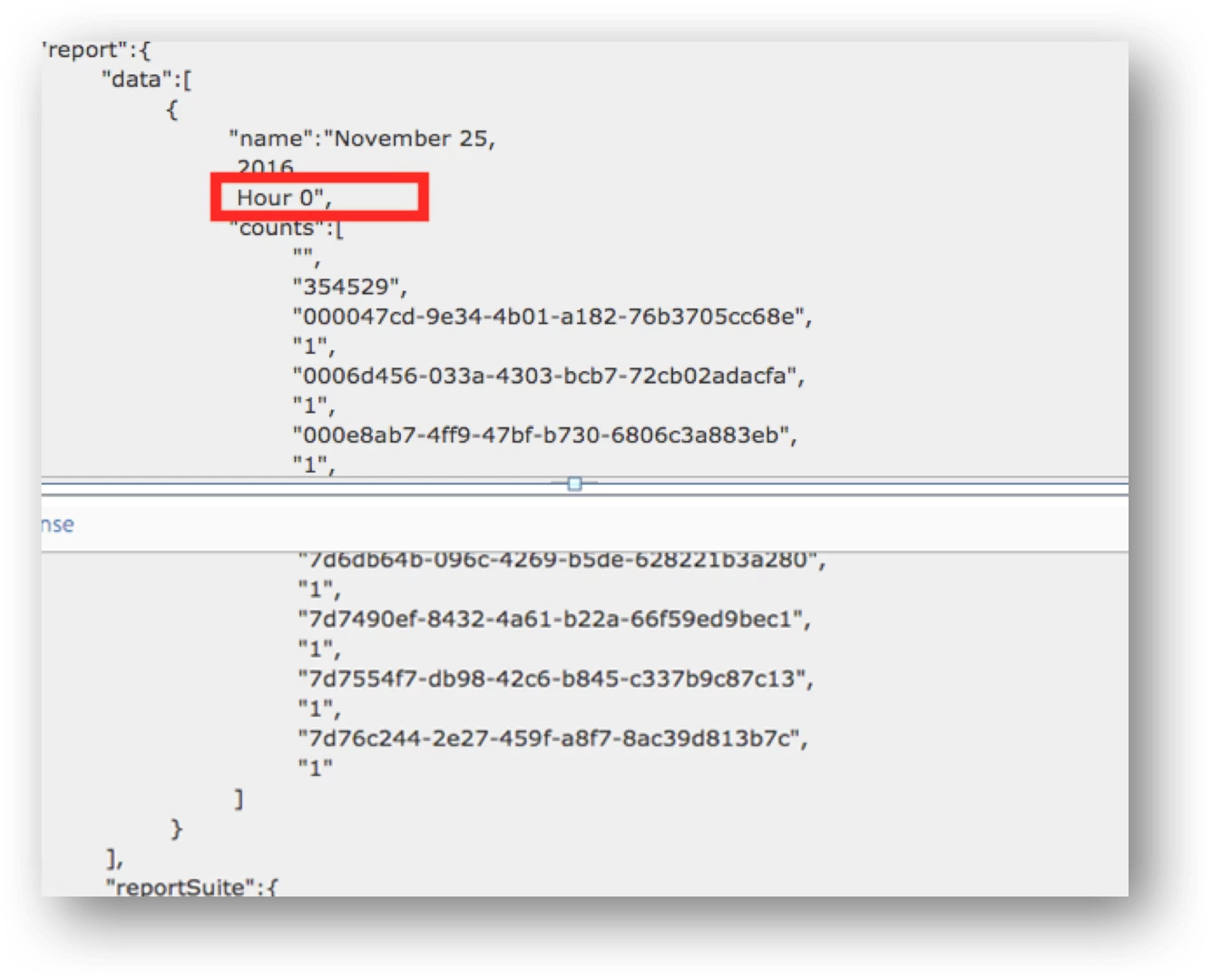Viewport: 1212px width, 980px height.
Task: Click the "counts":[ line
Action: click(x=288, y=228)
